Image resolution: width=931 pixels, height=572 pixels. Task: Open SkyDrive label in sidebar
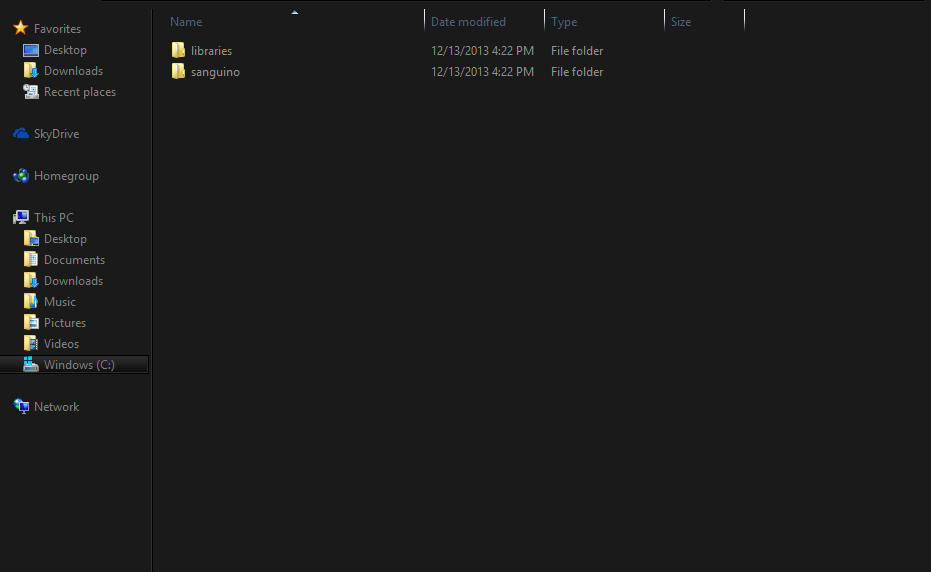pyautogui.click(x=56, y=134)
